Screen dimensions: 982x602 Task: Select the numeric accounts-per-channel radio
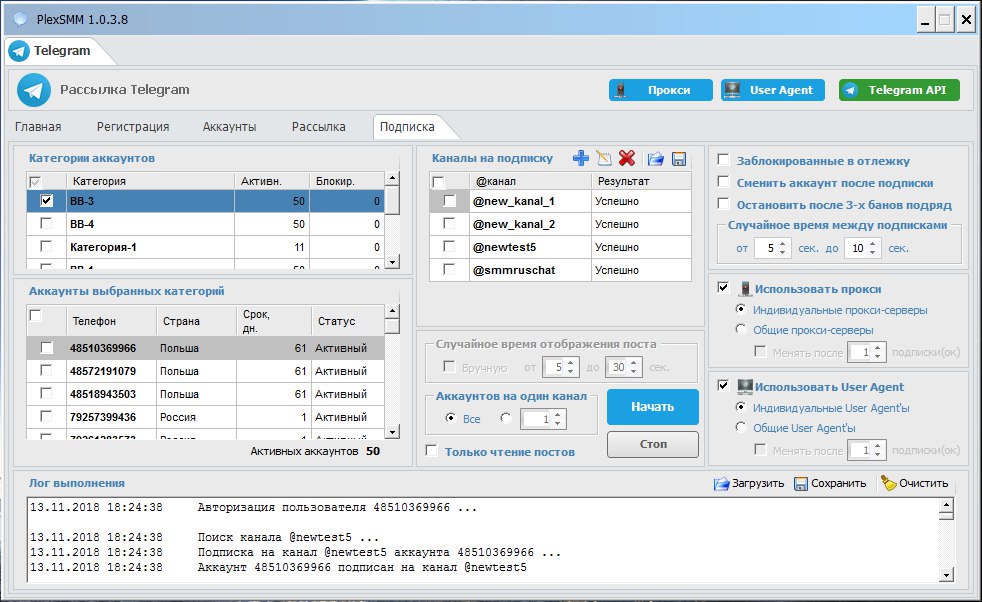click(x=506, y=417)
